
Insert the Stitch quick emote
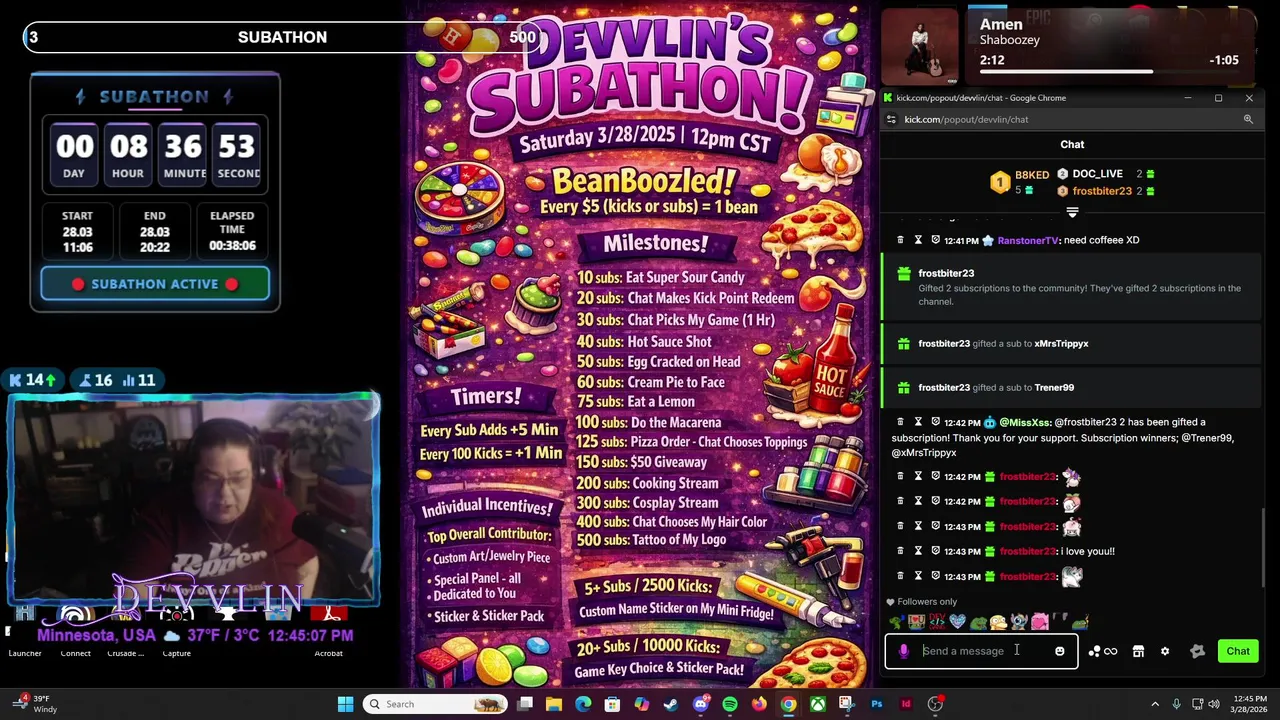1018,622
